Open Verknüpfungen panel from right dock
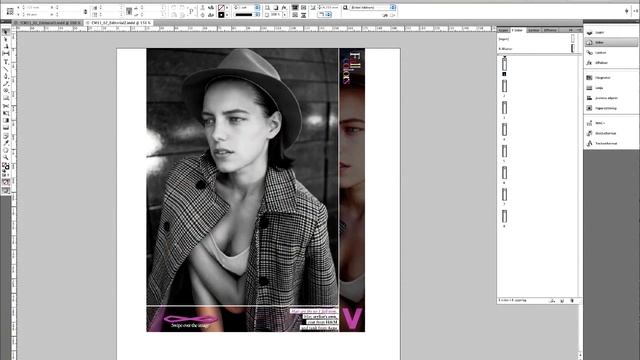The height and width of the screenshot is (360, 640). pyautogui.click(x=611, y=53)
